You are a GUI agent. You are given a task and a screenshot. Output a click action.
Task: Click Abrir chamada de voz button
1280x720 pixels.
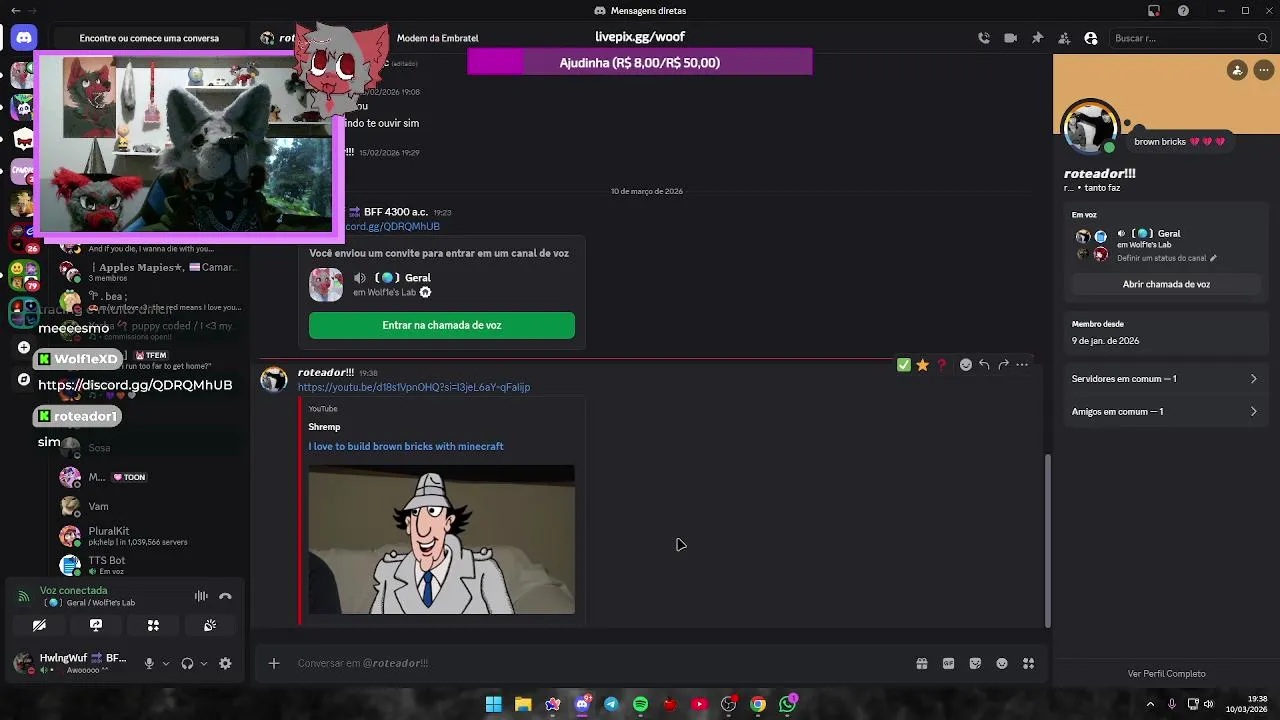pyautogui.click(x=1166, y=284)
